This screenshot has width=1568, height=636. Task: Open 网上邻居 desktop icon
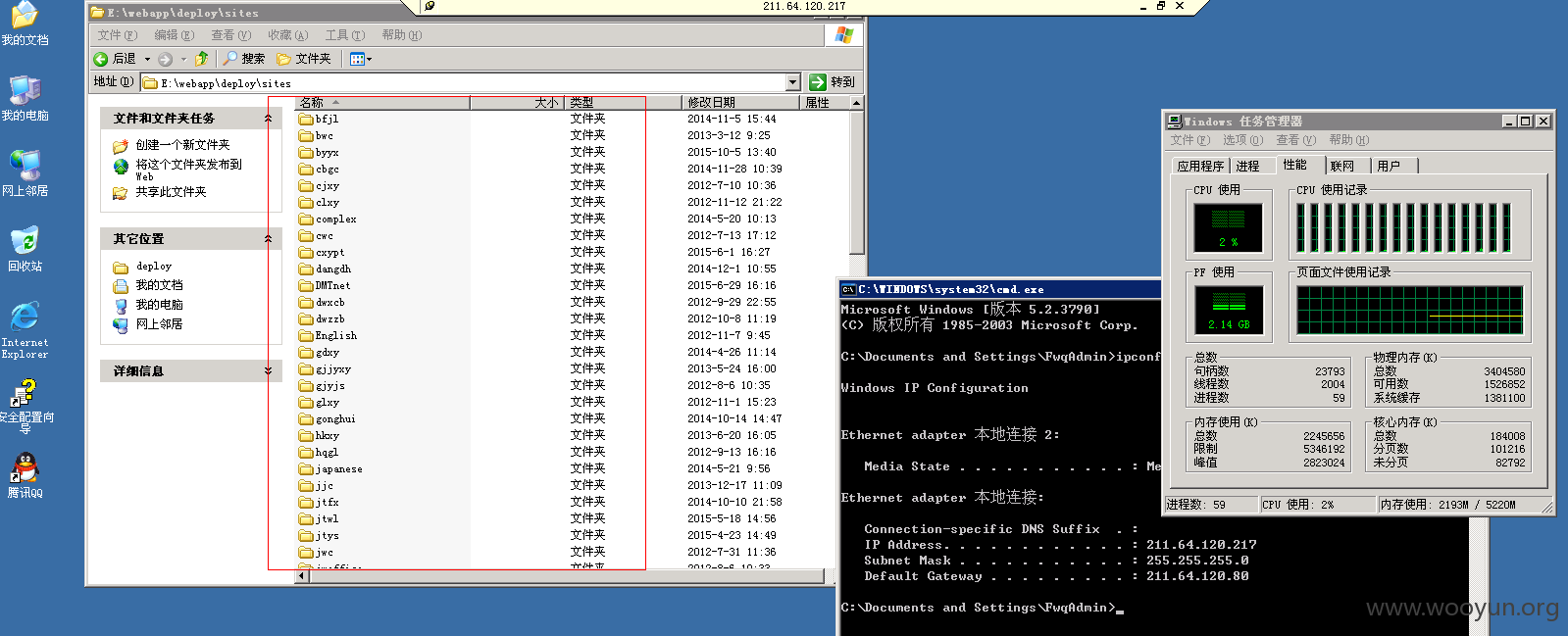coord(25,173)
